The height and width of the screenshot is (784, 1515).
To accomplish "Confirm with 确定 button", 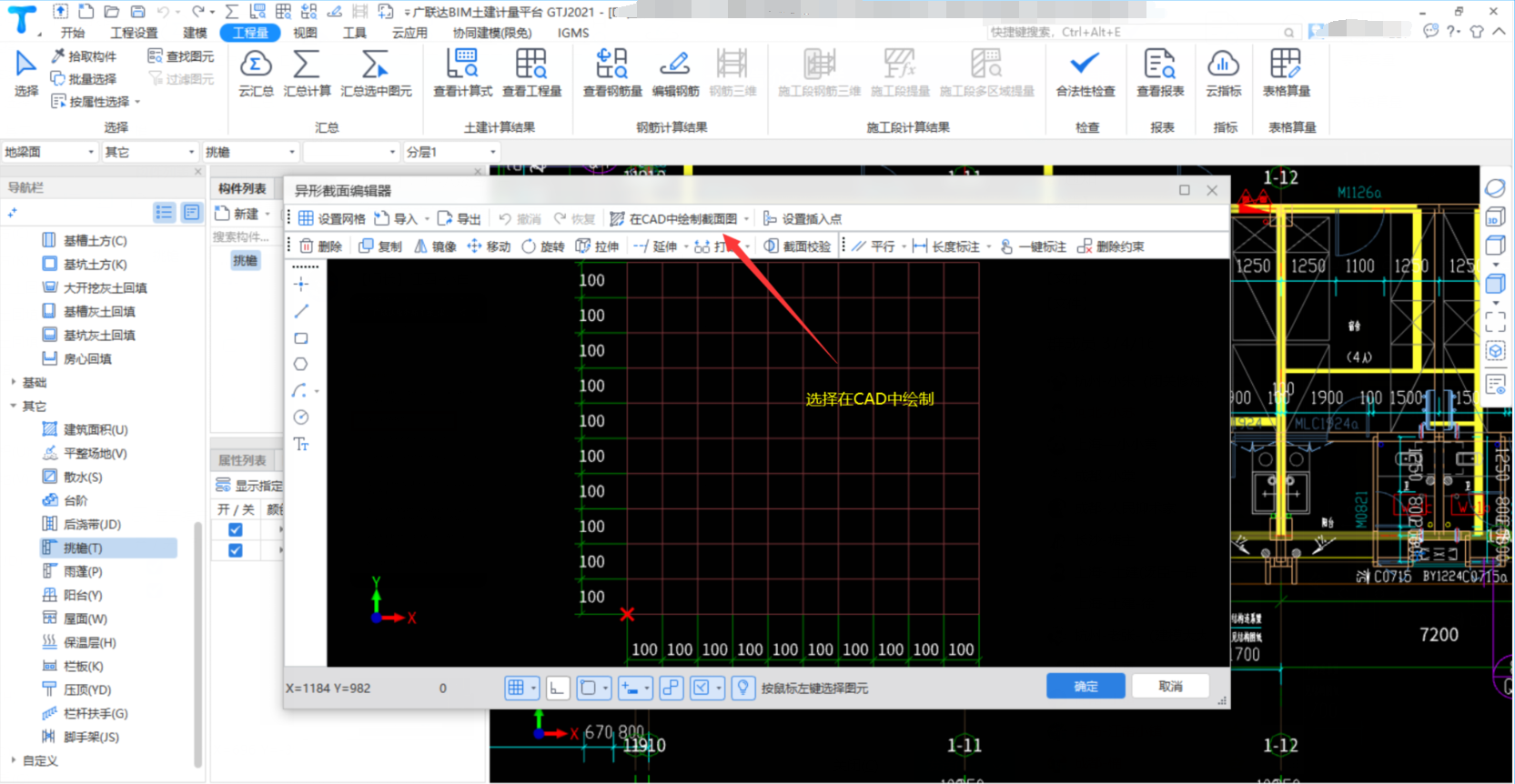I will click(x=1086, y=686).
